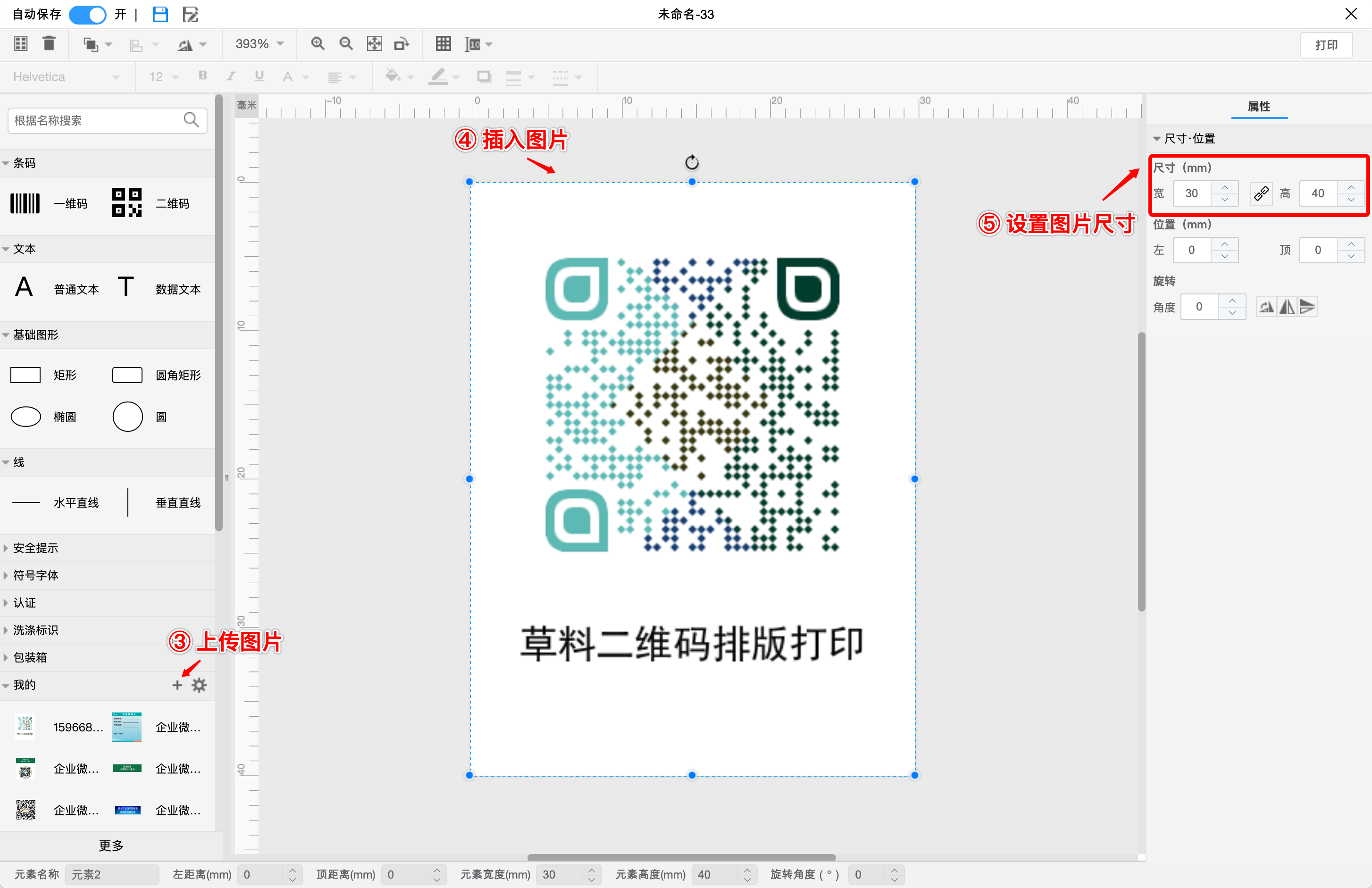This screenshot has width=1372, height=888.
Task: Click the zoom in magnifier
Action: coord(318,44)
